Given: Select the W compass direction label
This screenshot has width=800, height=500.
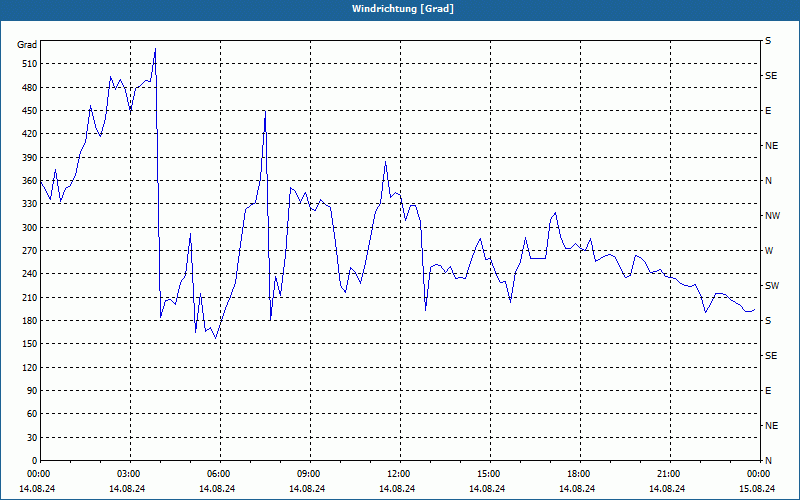Looking at the screenshot, I should click(769, 251).
